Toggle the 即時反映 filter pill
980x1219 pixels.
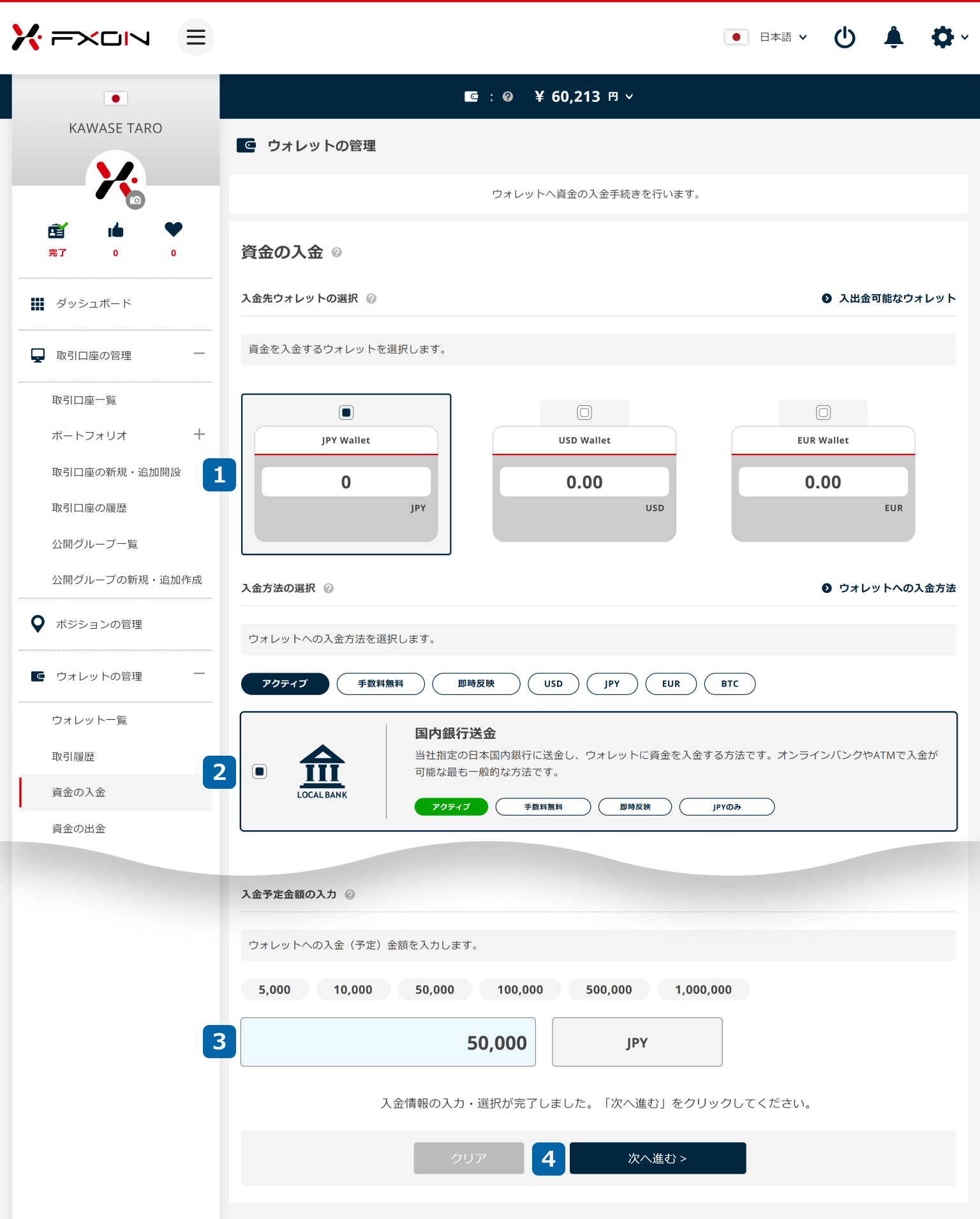coord(477,684)
